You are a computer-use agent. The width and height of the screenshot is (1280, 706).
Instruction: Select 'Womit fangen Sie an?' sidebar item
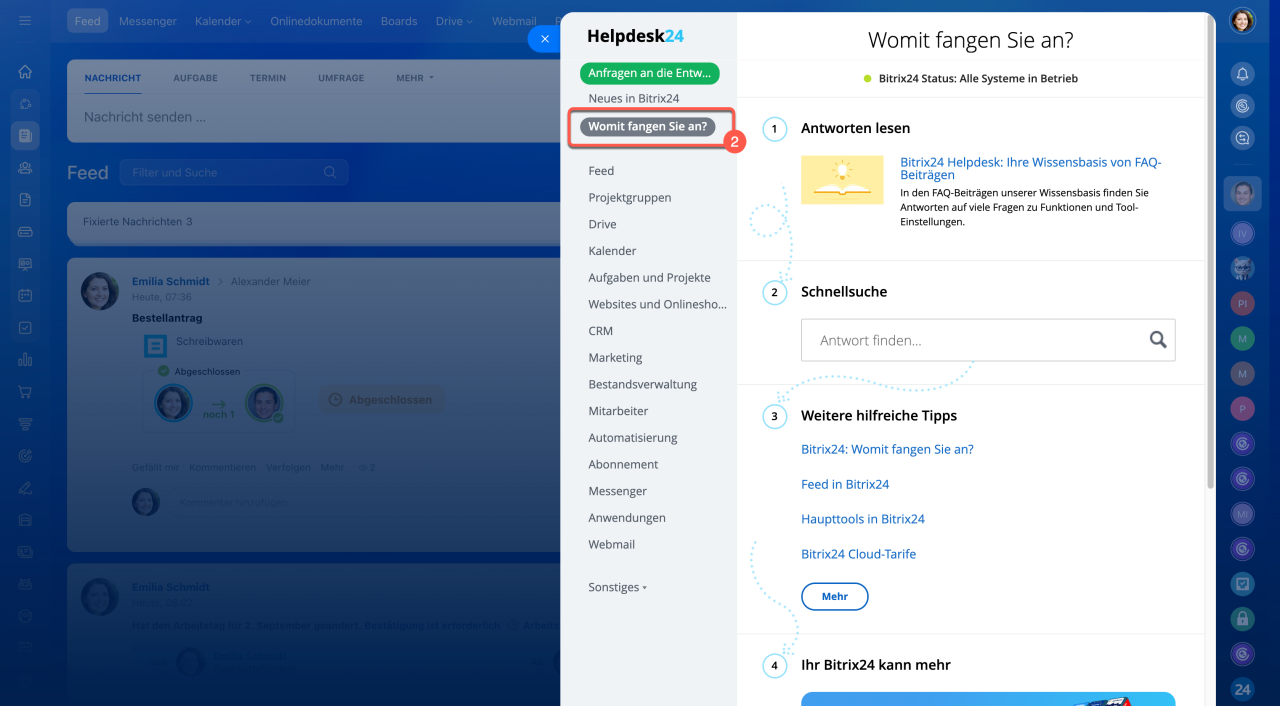(647, 127)
